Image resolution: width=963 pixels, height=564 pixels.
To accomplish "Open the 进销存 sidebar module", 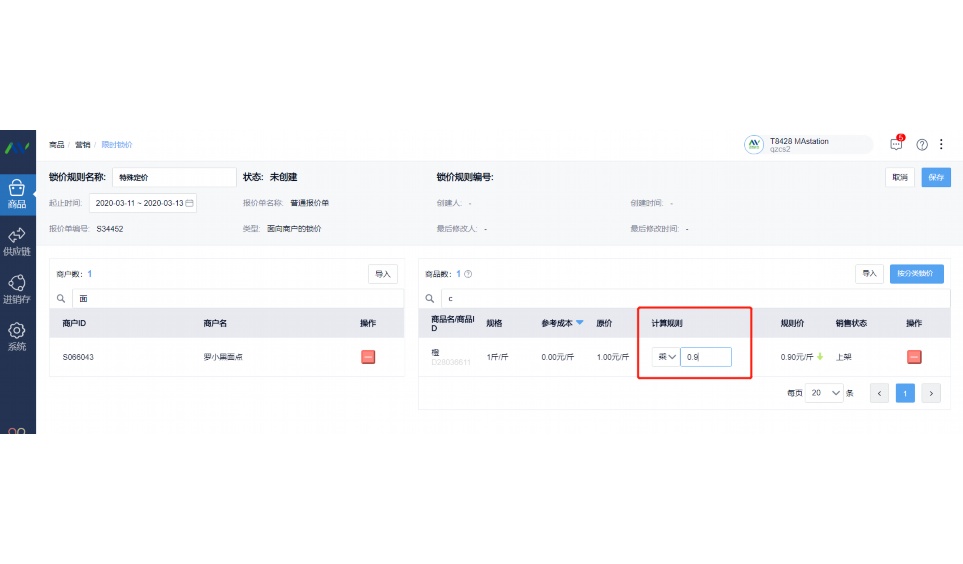I will point(17,289).
